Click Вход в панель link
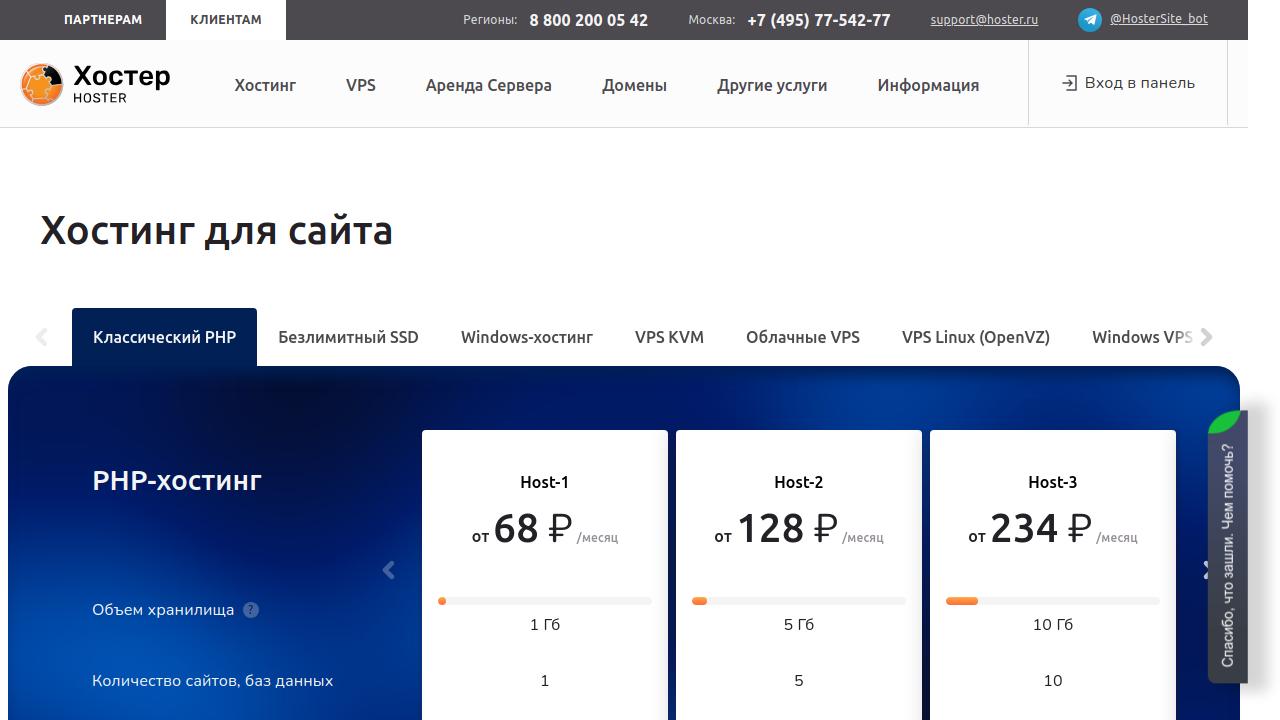This screenshot has height=720, width=1280. click(x=1128, y=83)
